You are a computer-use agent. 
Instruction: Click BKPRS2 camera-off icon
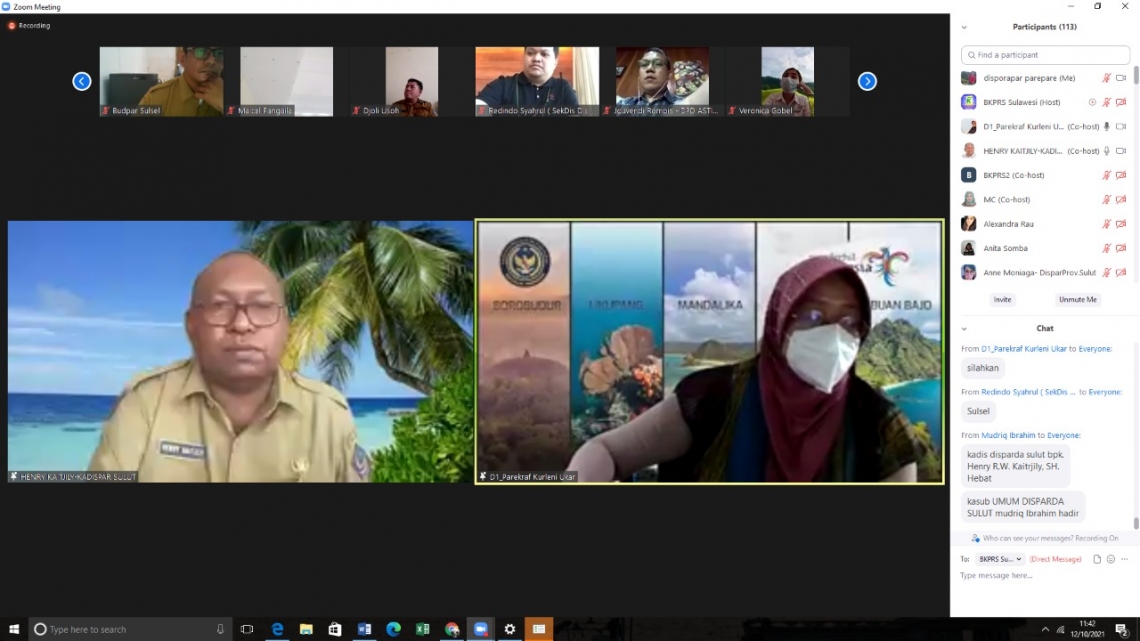(1121, 175)
